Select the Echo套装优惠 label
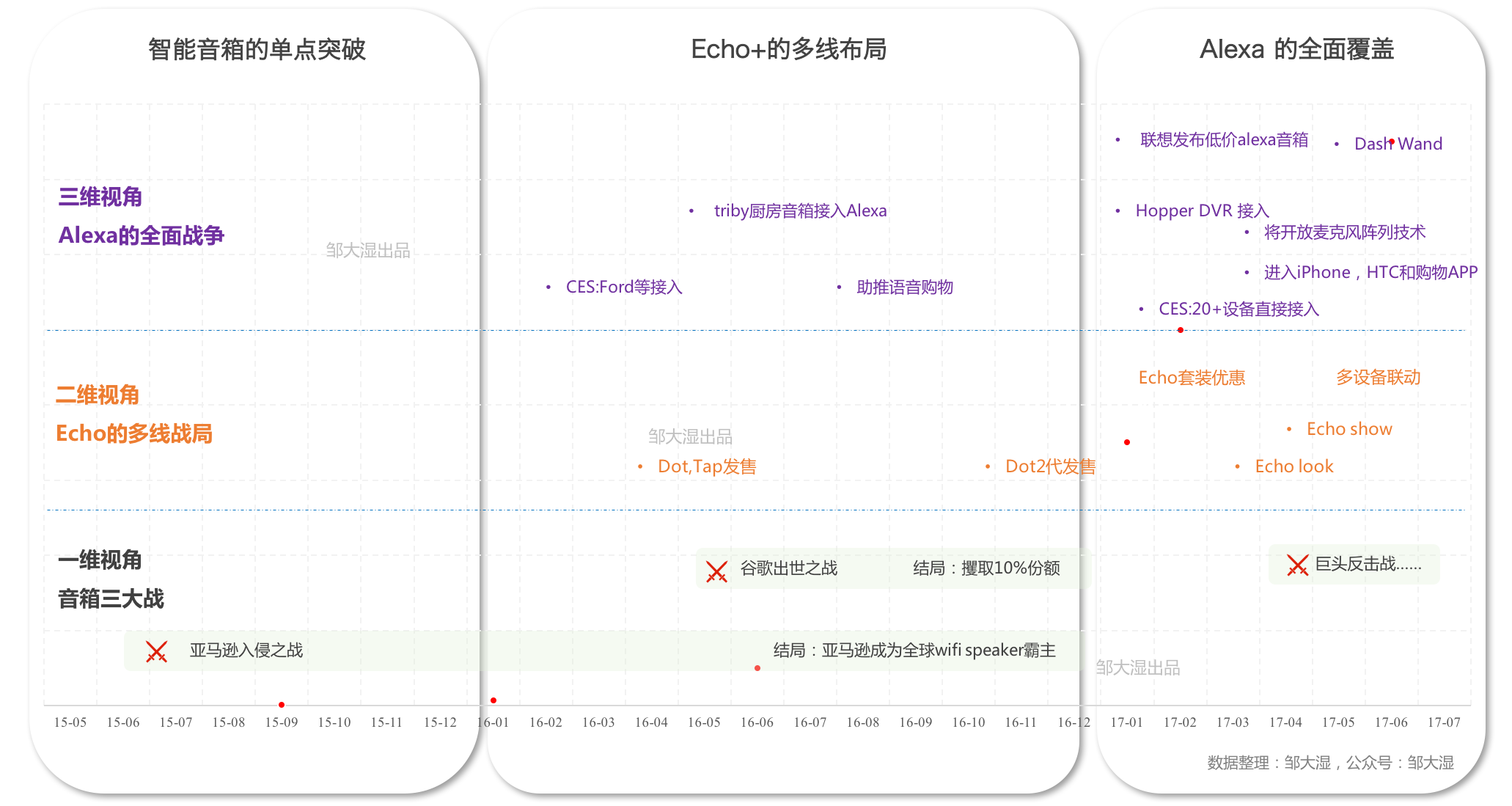Screen dimensions: 1512x806 (1192, 378)
